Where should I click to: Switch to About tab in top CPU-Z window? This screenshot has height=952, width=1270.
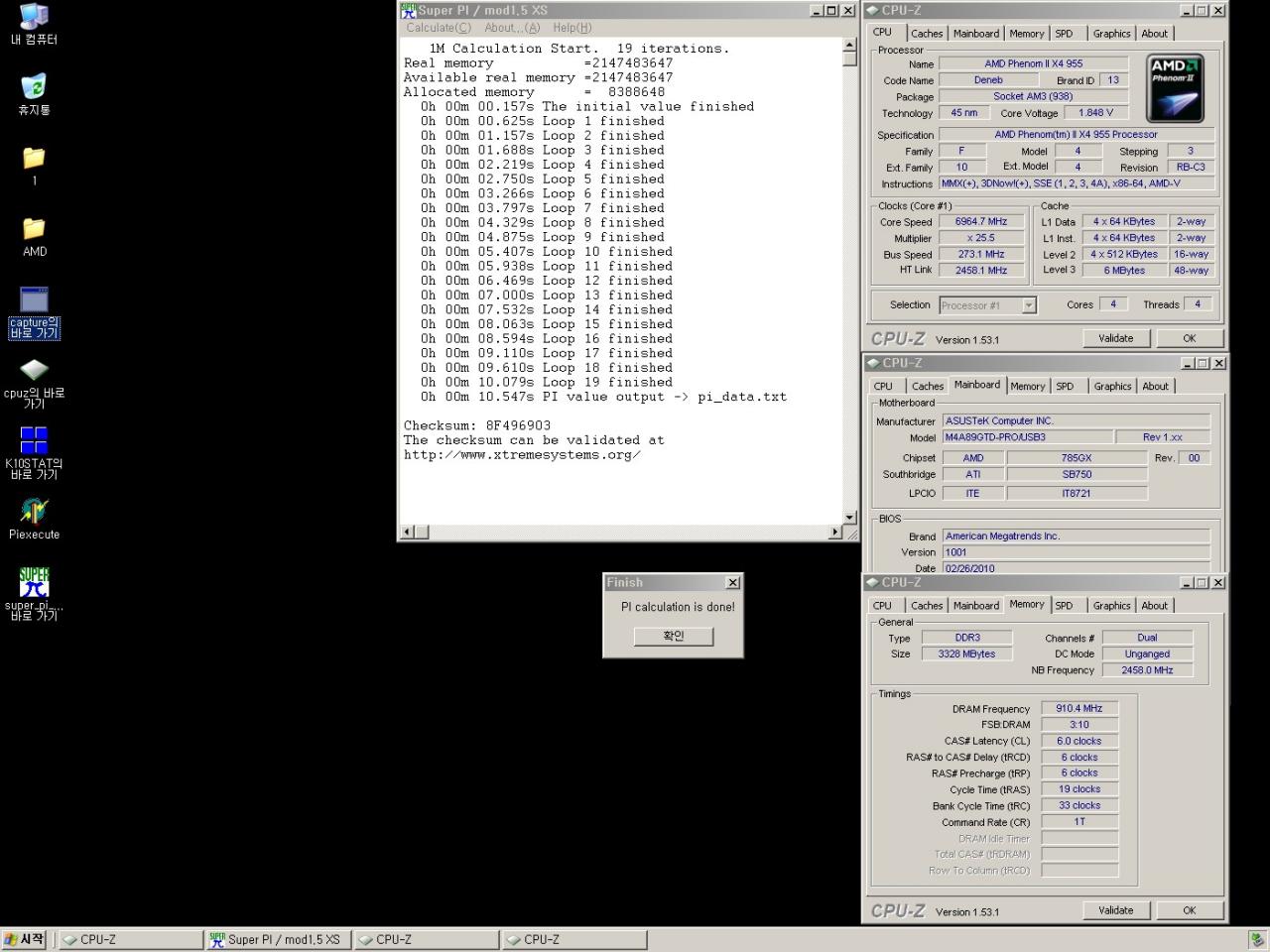[1154, 34]
